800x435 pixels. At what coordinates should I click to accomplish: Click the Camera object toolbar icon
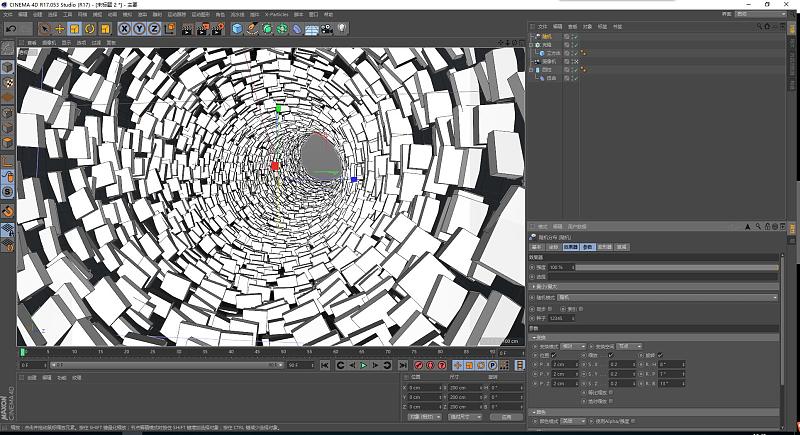(x=327, y=29)
